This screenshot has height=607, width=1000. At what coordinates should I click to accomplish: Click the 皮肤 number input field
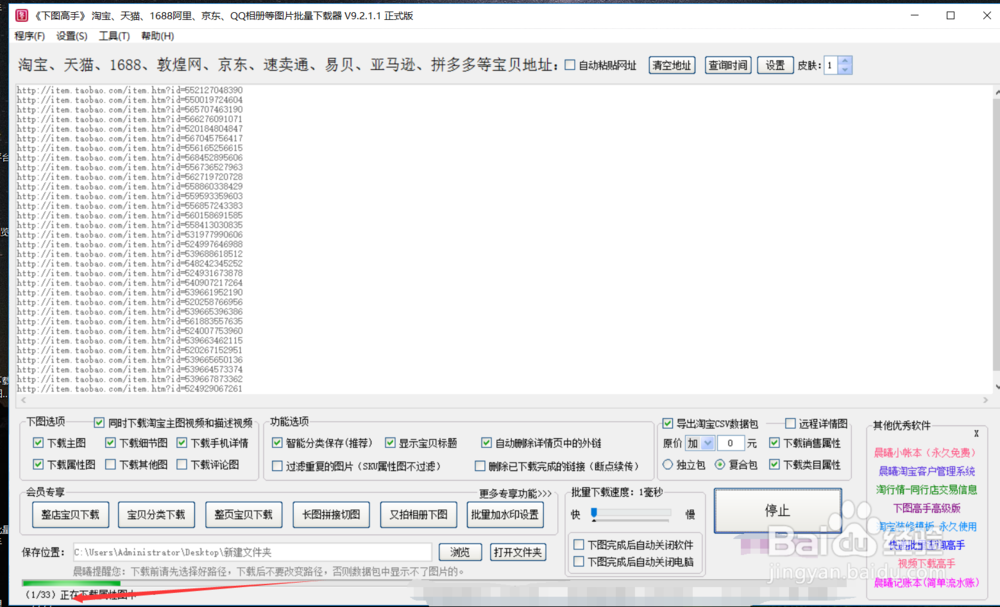831,65
